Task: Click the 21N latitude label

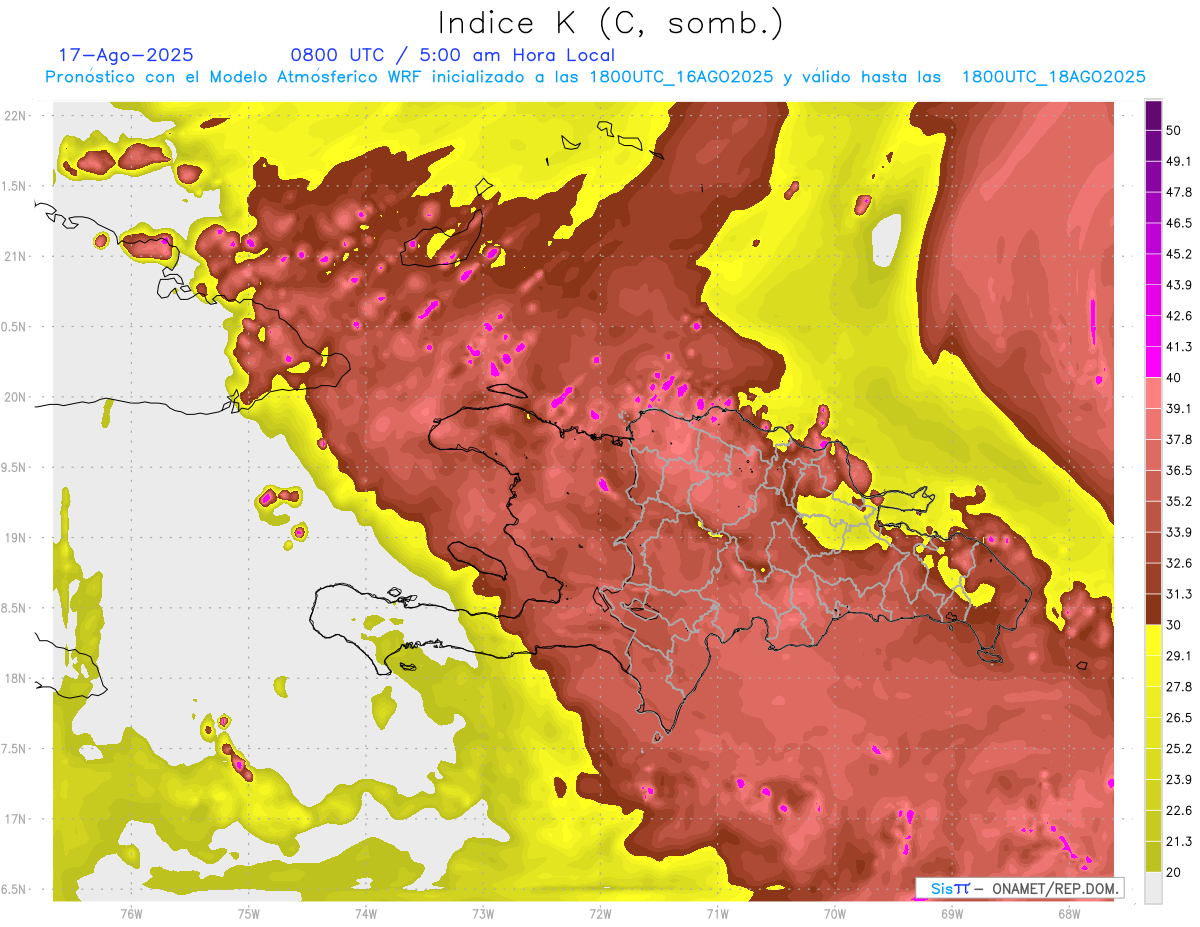Action: coord(15,256)
